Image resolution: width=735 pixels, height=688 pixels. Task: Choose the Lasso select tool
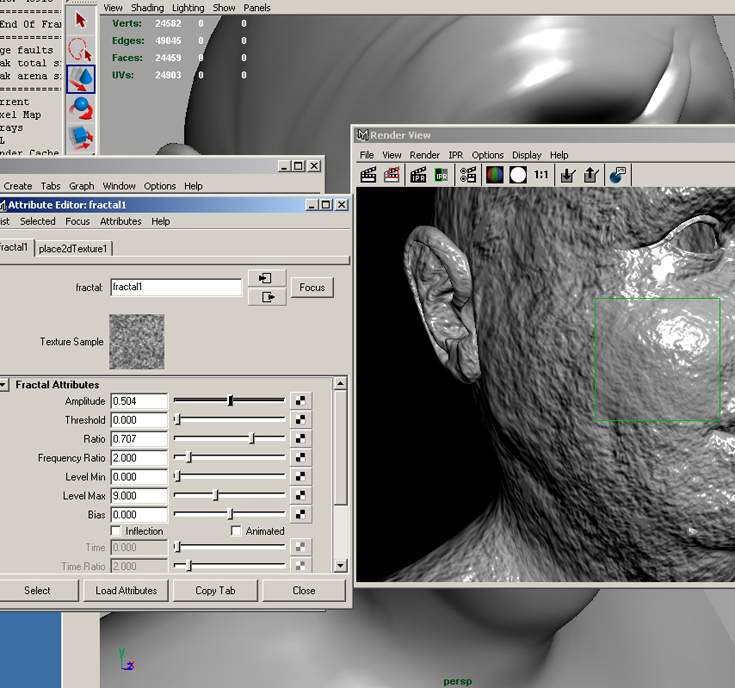tap(80, 48)
